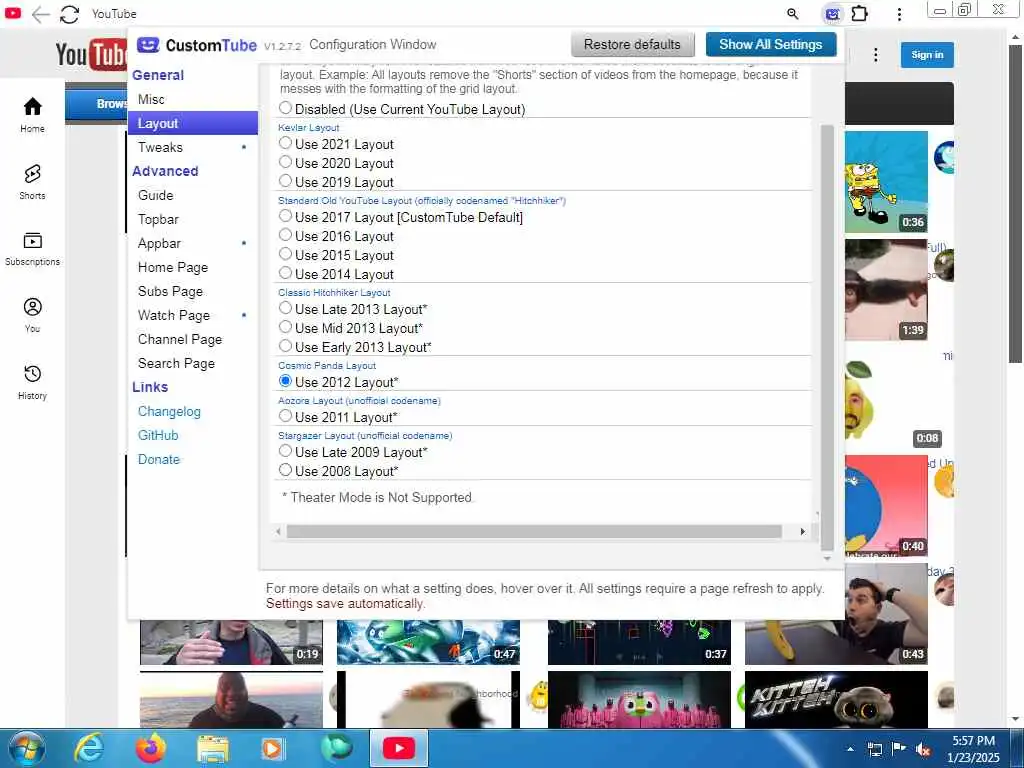The image size is (1024, 768).
Task: Open the Changelog link
Action: (169, 411)
